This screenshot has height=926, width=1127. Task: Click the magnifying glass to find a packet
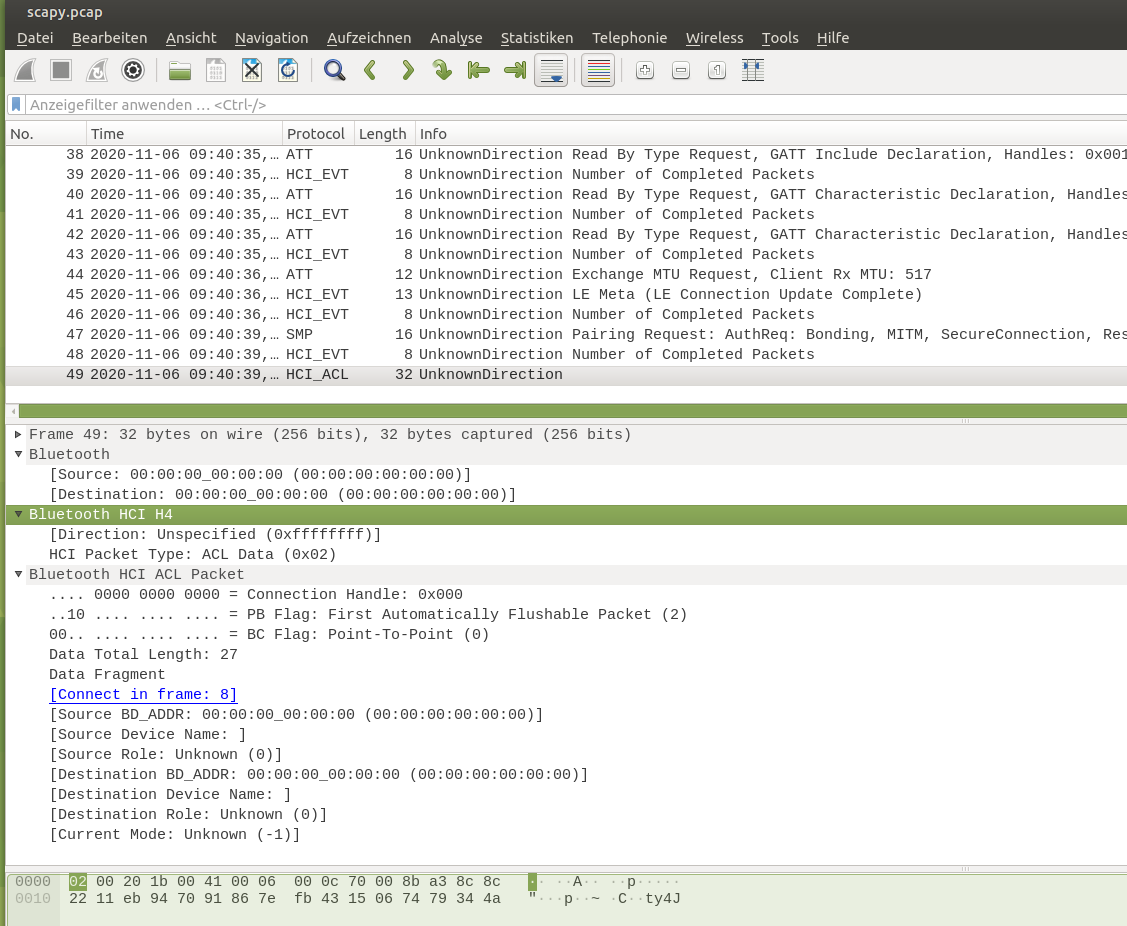[334, 70]
